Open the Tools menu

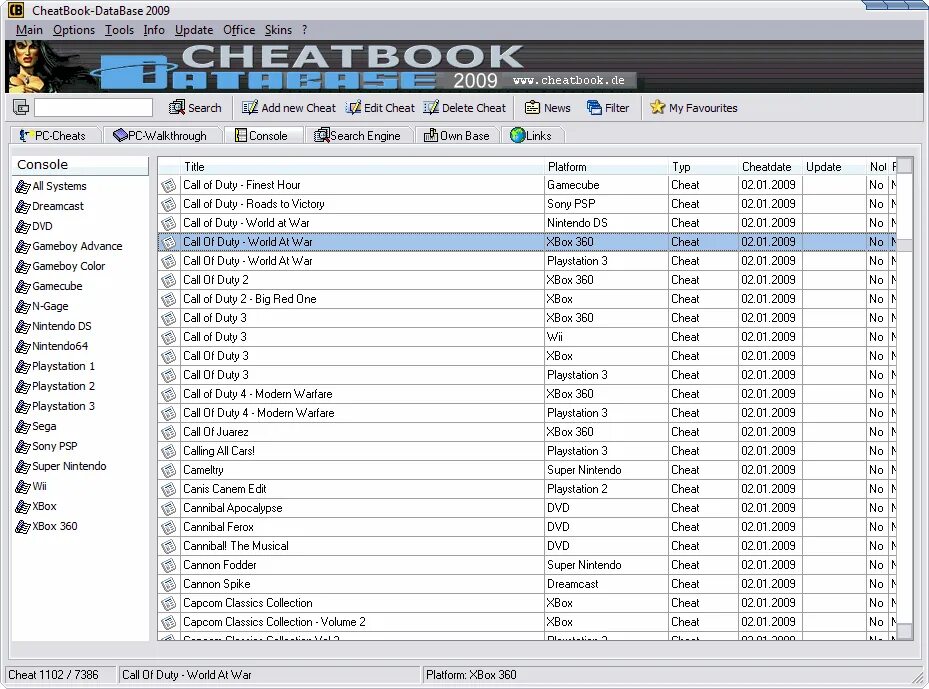(x=119, y=30)
